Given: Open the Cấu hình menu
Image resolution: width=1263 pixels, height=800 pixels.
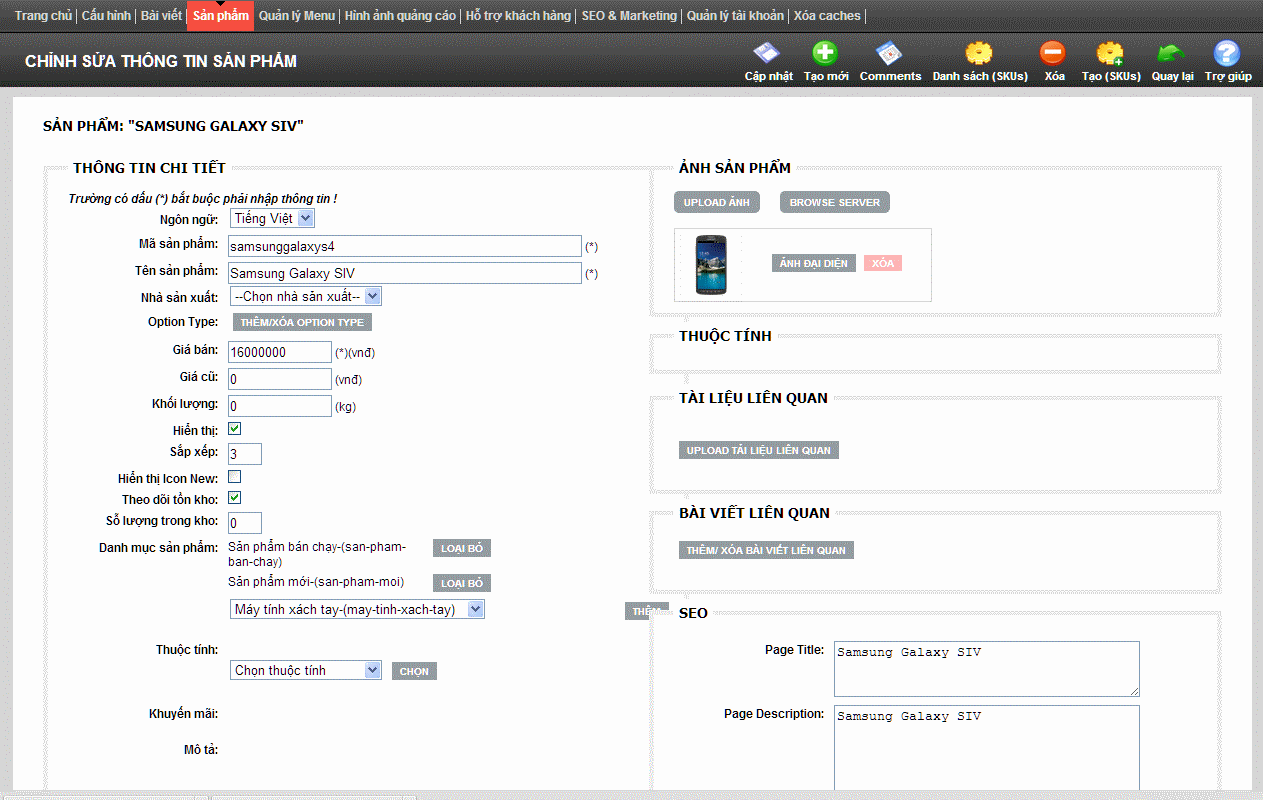Looking at the screenshot, I should click(x=107, y=16).
